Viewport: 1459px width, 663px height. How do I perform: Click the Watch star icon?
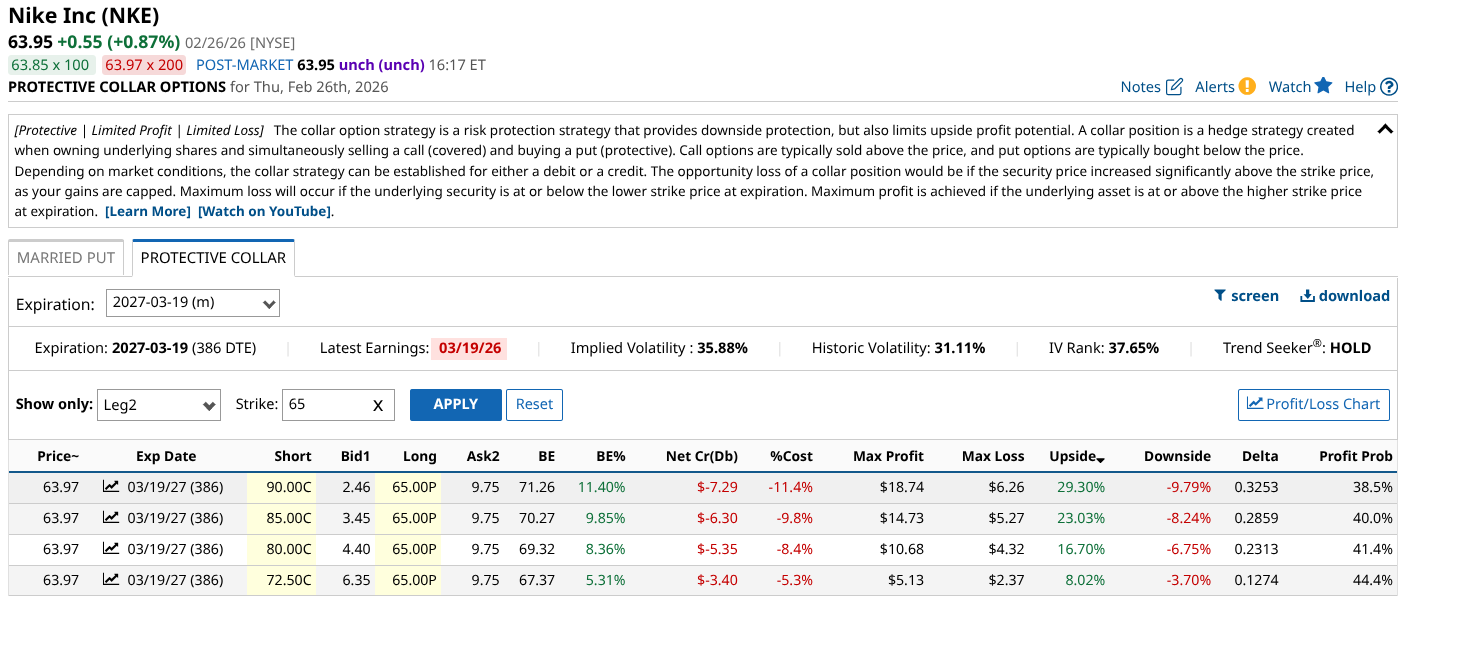click(x=1323, y=86)
